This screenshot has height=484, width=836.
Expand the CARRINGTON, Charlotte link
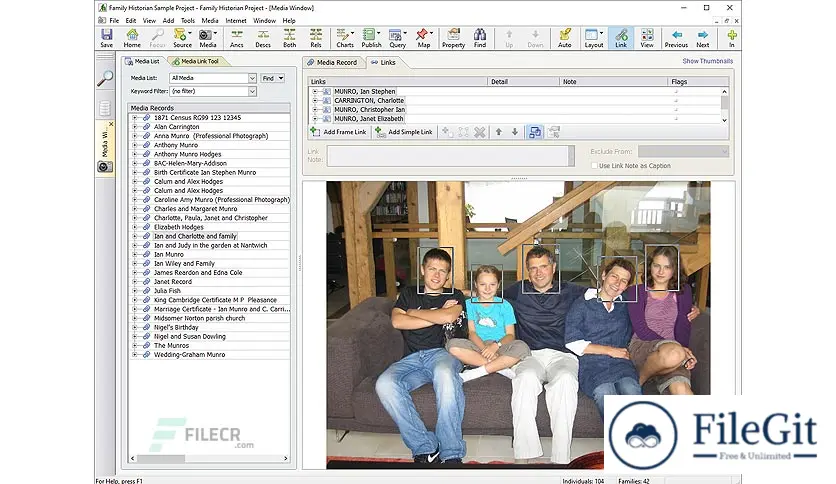(315, 101)
